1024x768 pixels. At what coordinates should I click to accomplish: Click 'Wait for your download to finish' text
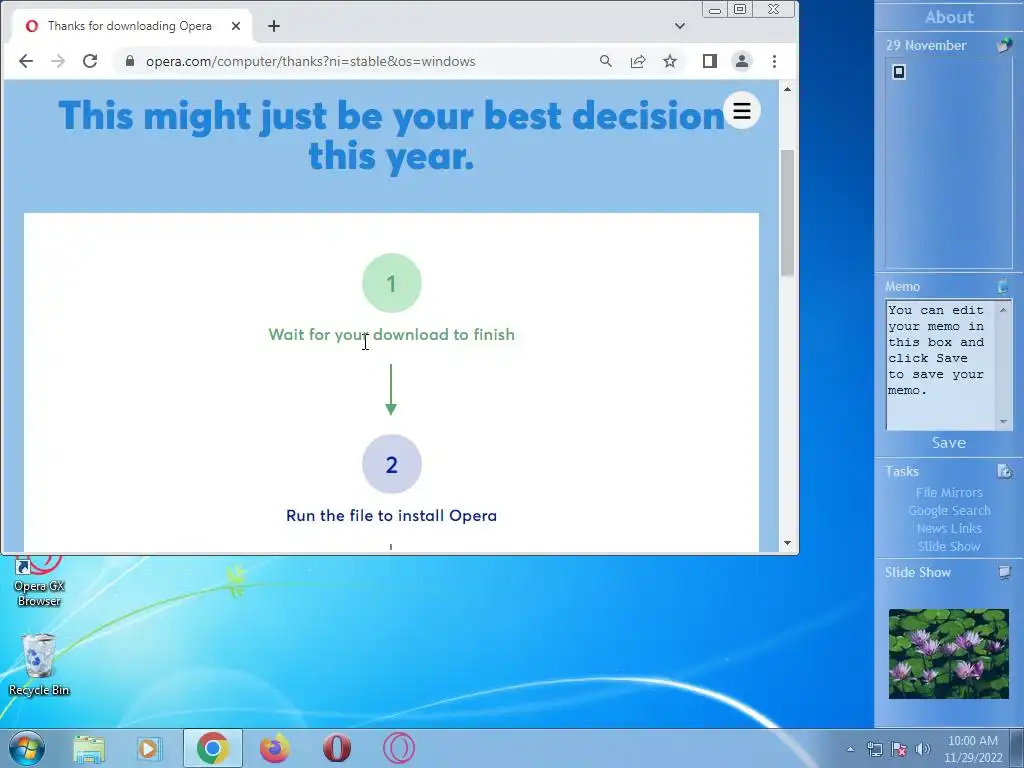[392, 334]
